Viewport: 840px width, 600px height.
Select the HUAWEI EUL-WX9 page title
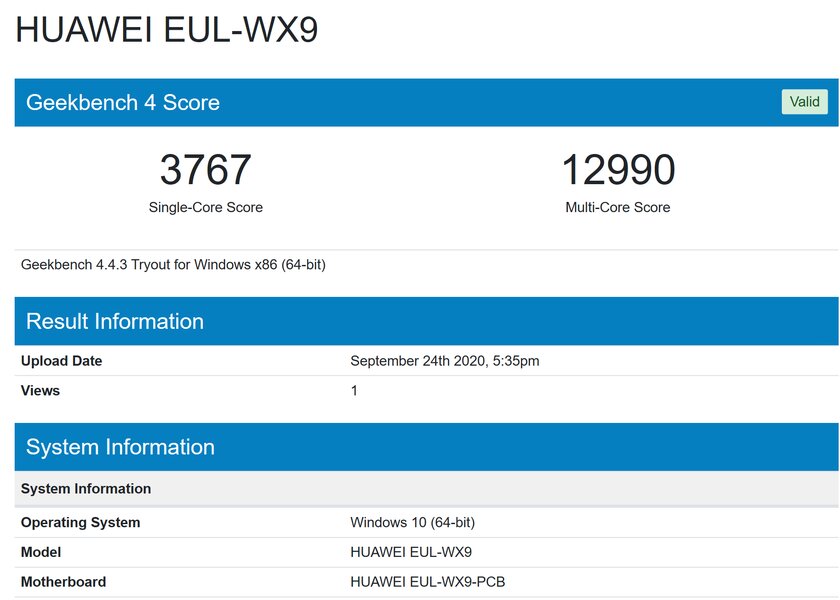click(167, 29)
